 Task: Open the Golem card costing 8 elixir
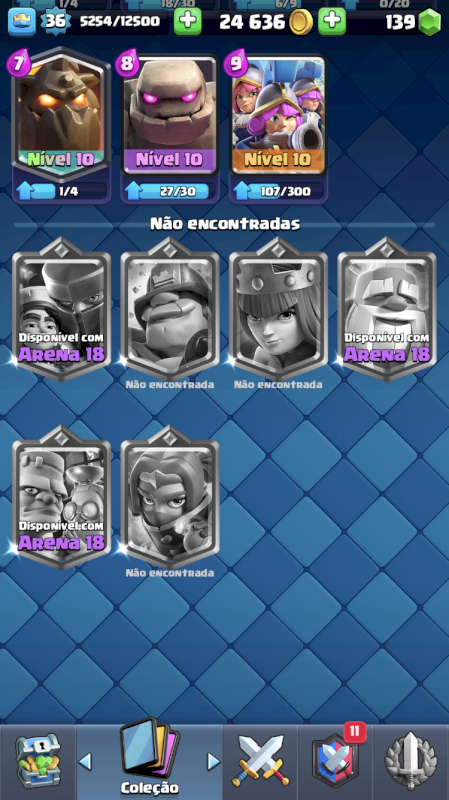[170, 116]
